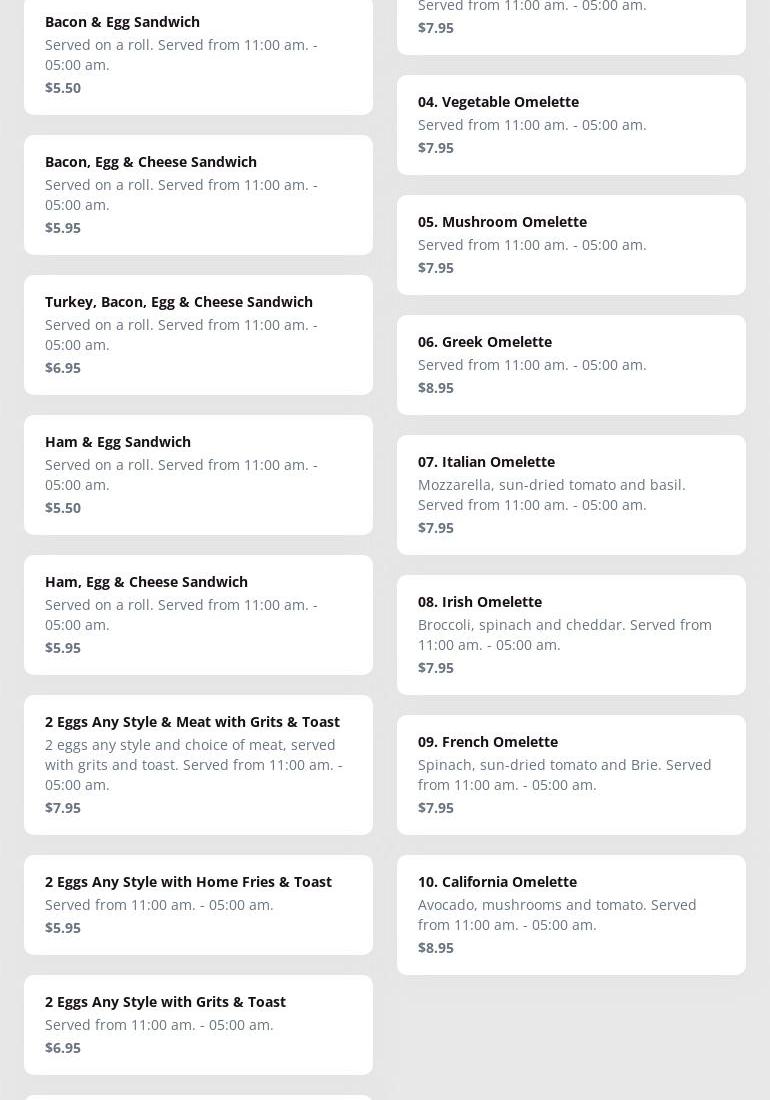This screenshot has width=770, height=1100.
Task: Select 2 Eggs with Home Fries & Toast
Action: point(198,904)
